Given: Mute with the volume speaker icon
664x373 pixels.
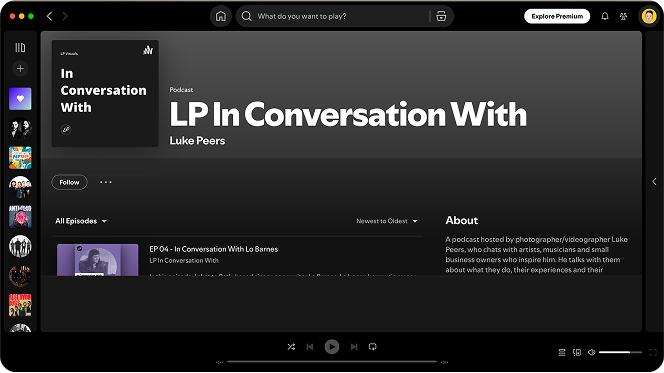Looking at the screenshot, I should [592, 352].
